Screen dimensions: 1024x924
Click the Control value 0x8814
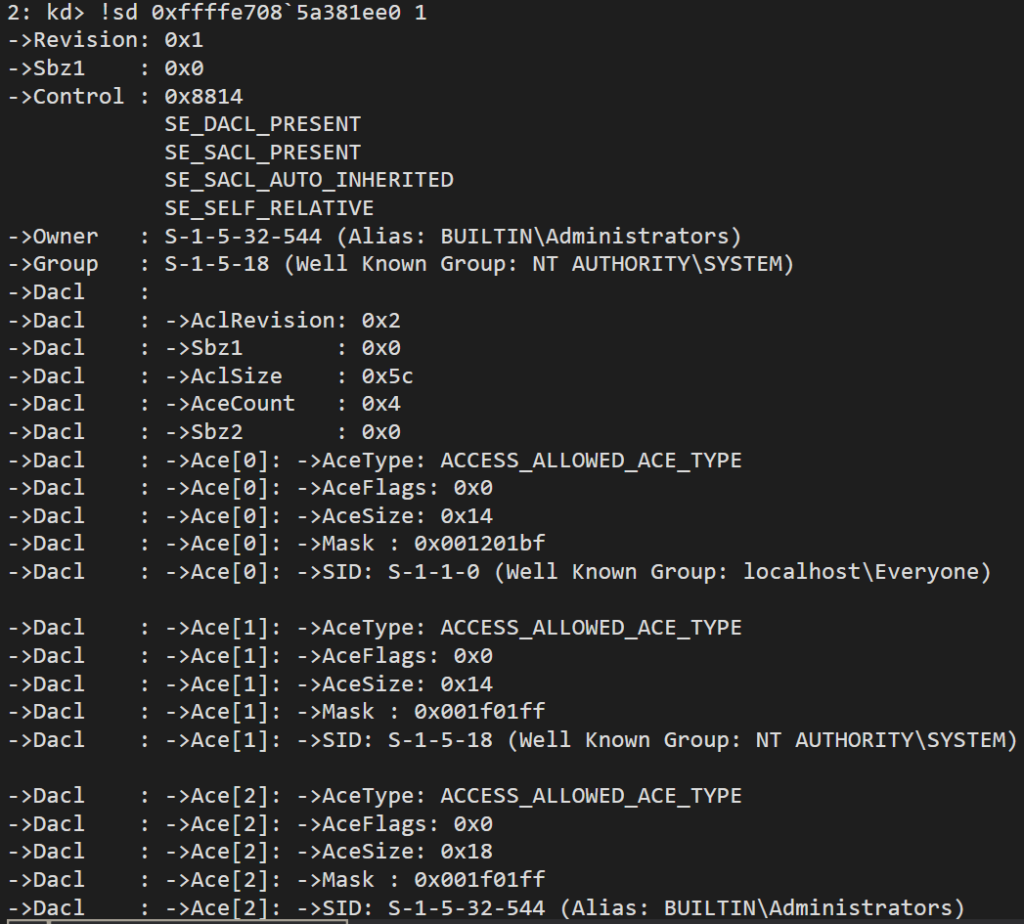pos(203,97)
